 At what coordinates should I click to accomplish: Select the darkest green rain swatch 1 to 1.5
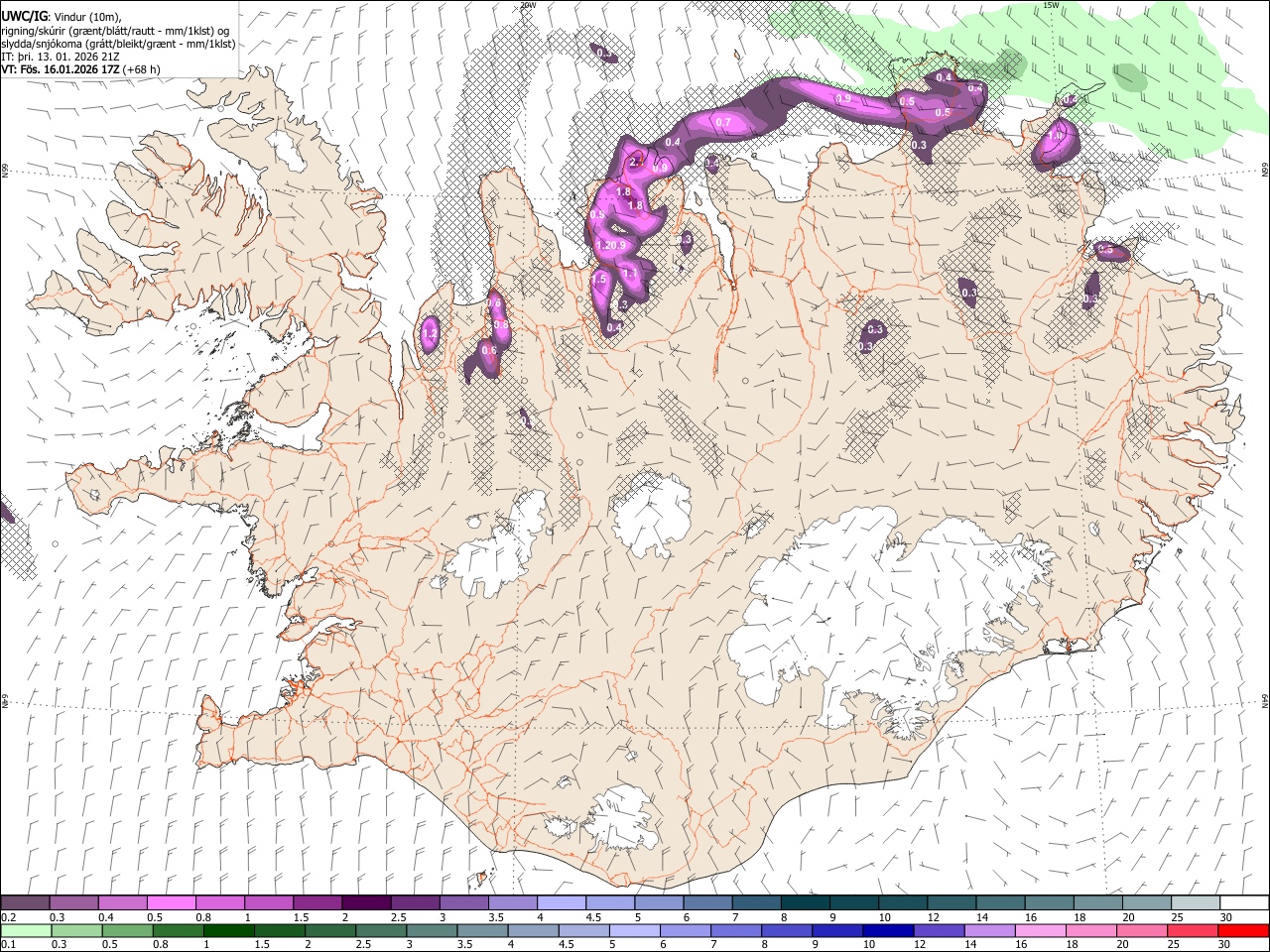(228, 930)
